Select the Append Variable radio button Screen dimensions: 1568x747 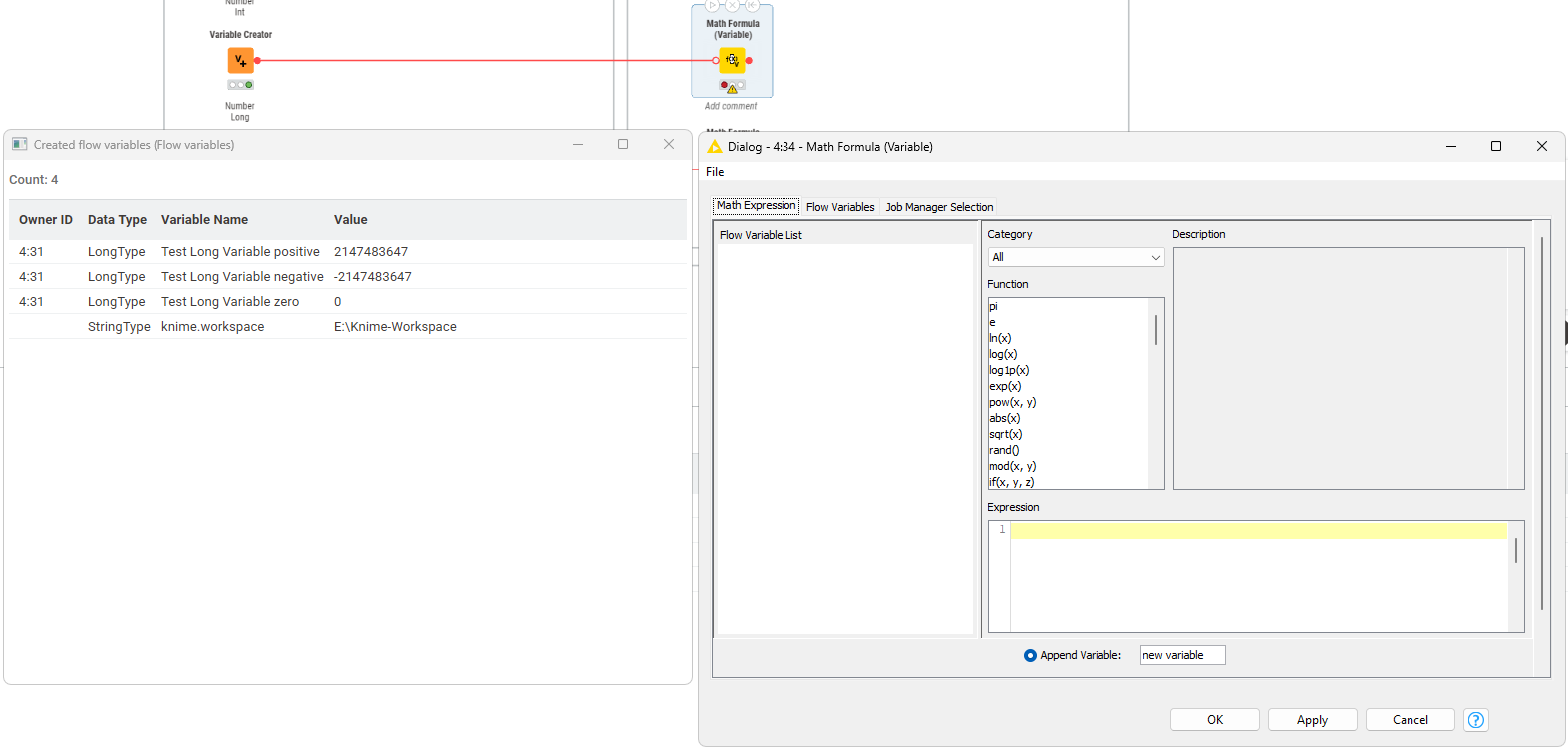click(x=1030, y=655)
